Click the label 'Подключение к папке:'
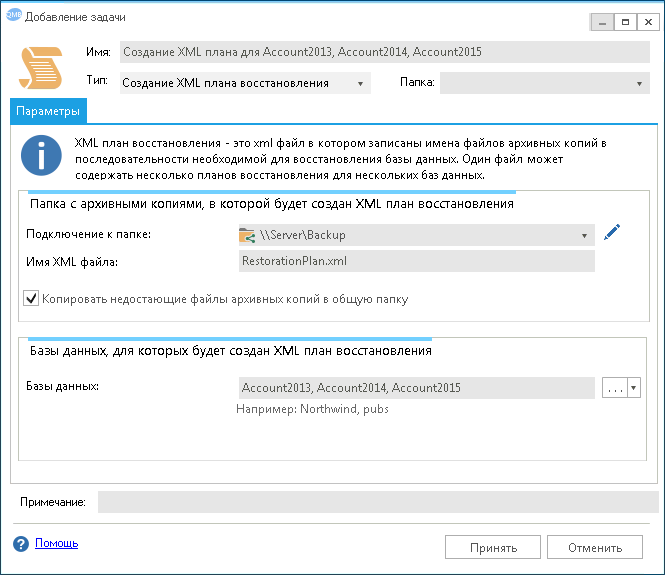665x575 pixels. (89, 234)
